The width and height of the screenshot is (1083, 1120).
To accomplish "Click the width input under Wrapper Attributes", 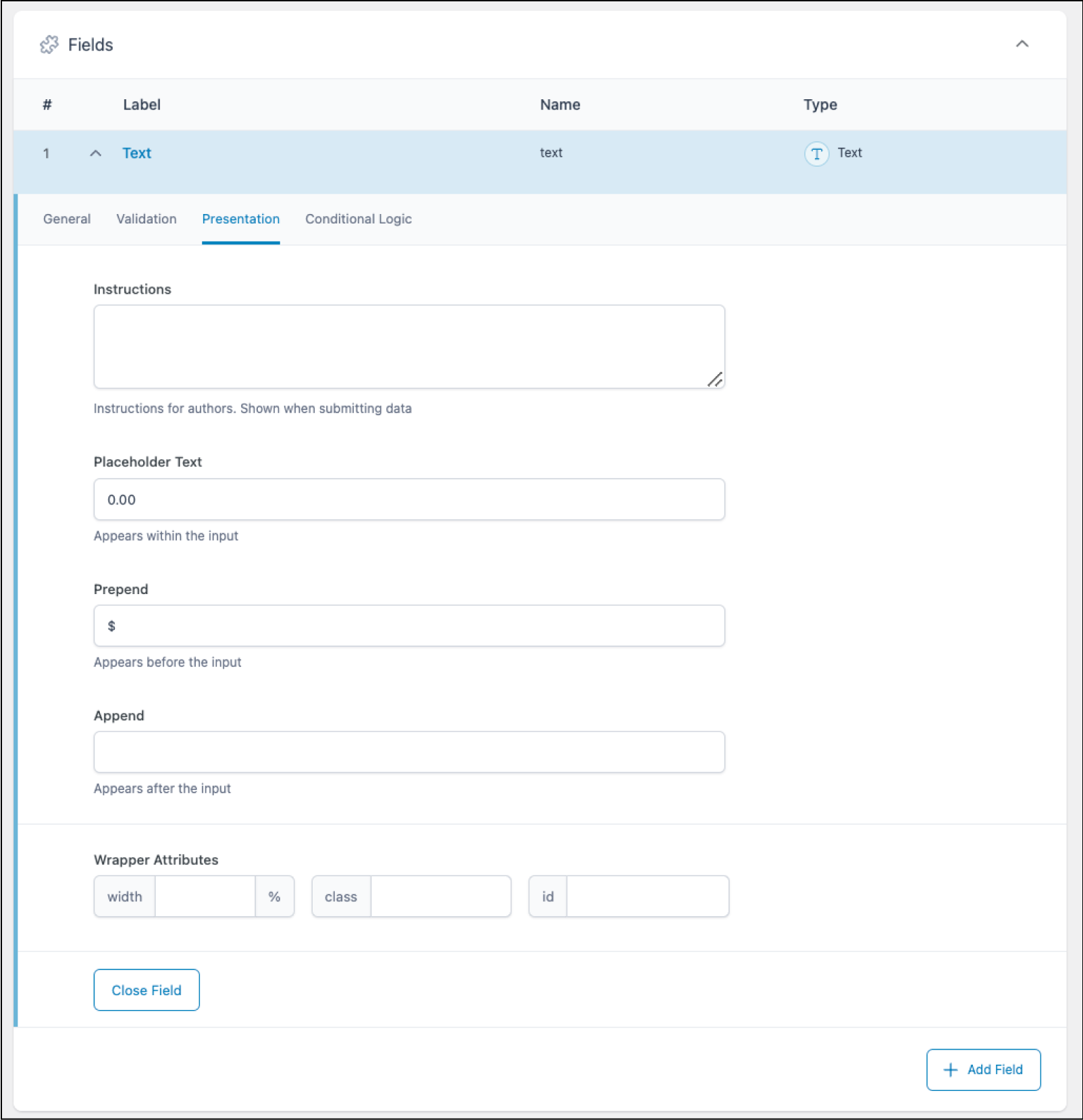I will [204, 897].
